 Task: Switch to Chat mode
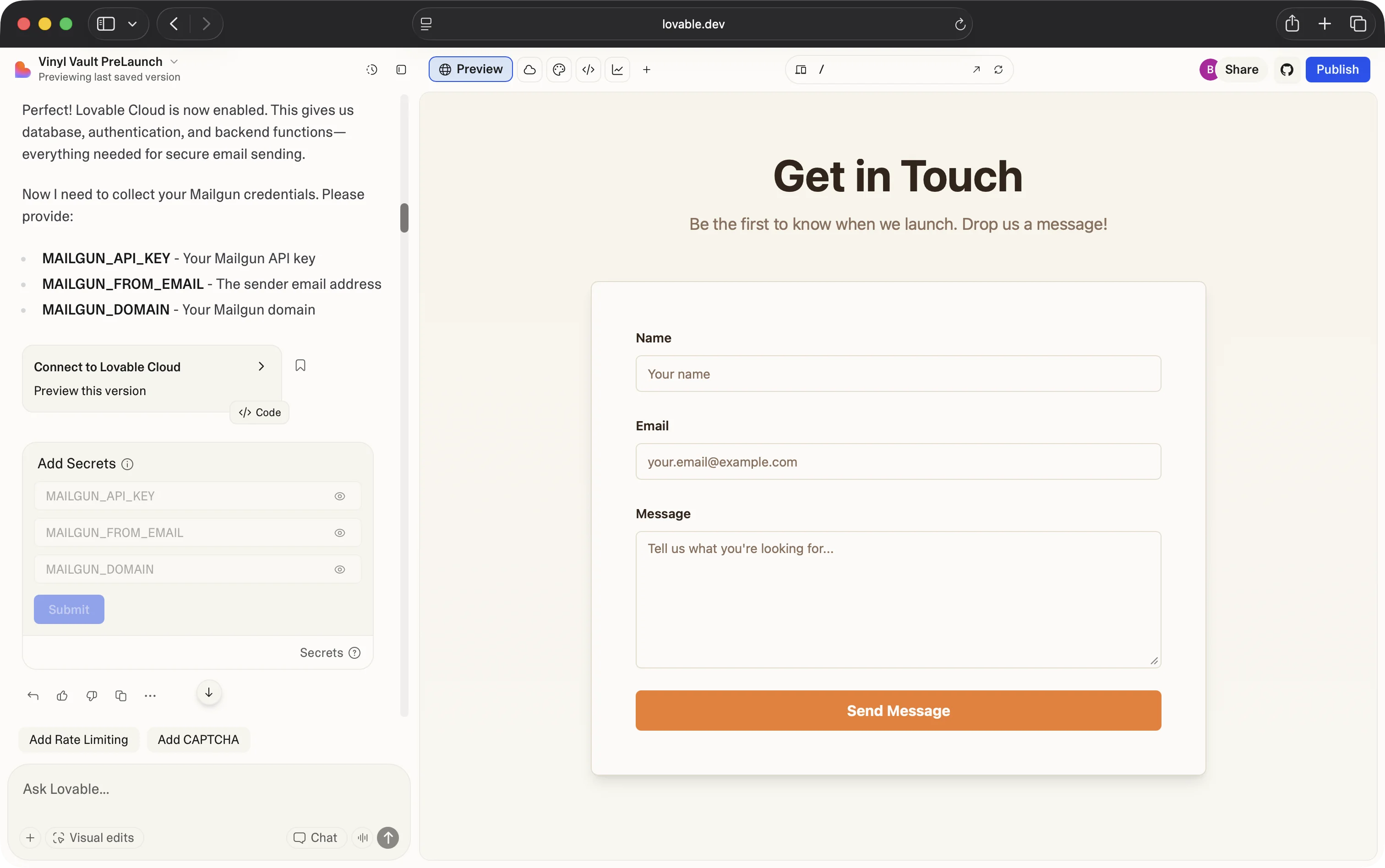pos(316,838)
